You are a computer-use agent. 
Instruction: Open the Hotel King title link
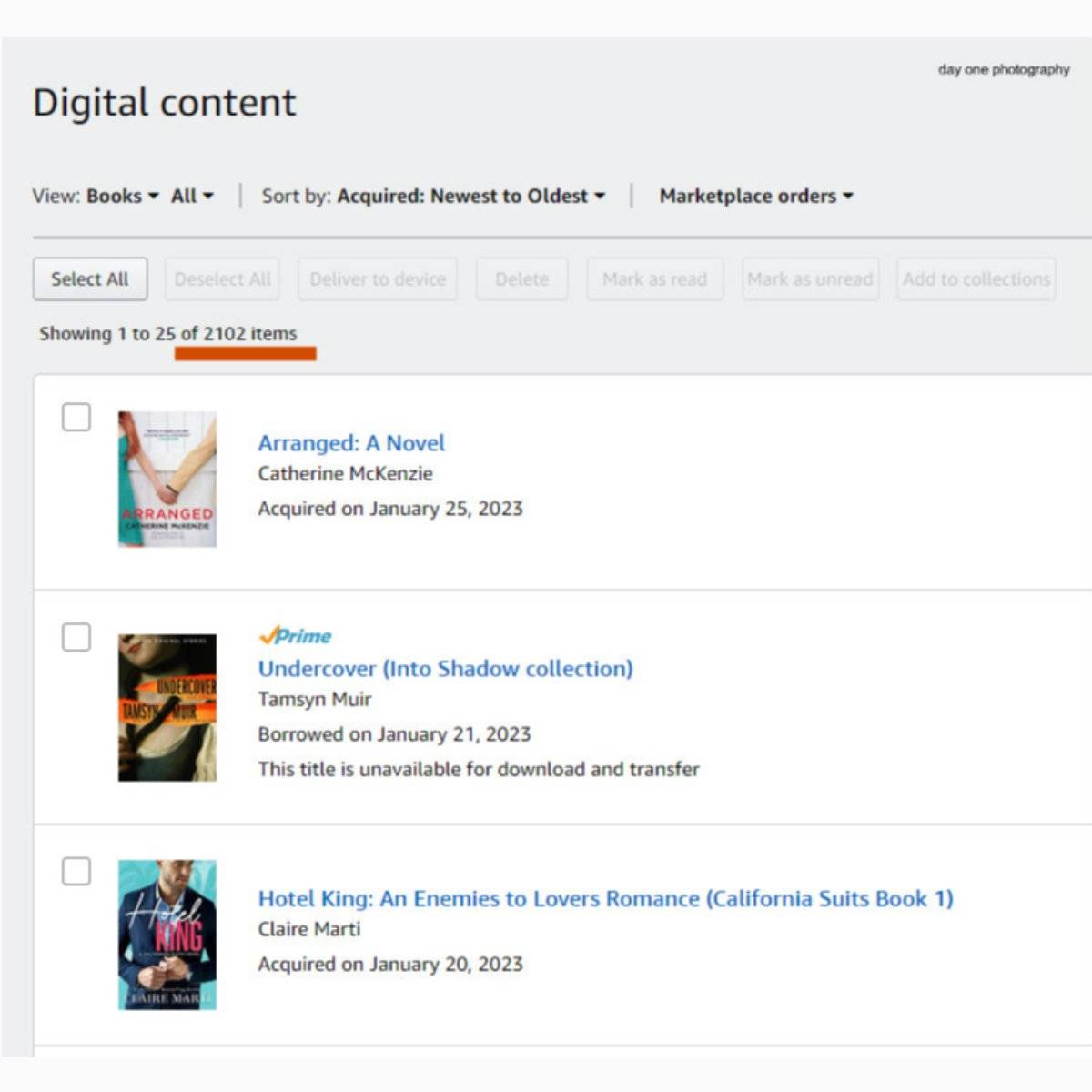click(x=605, y=899)
